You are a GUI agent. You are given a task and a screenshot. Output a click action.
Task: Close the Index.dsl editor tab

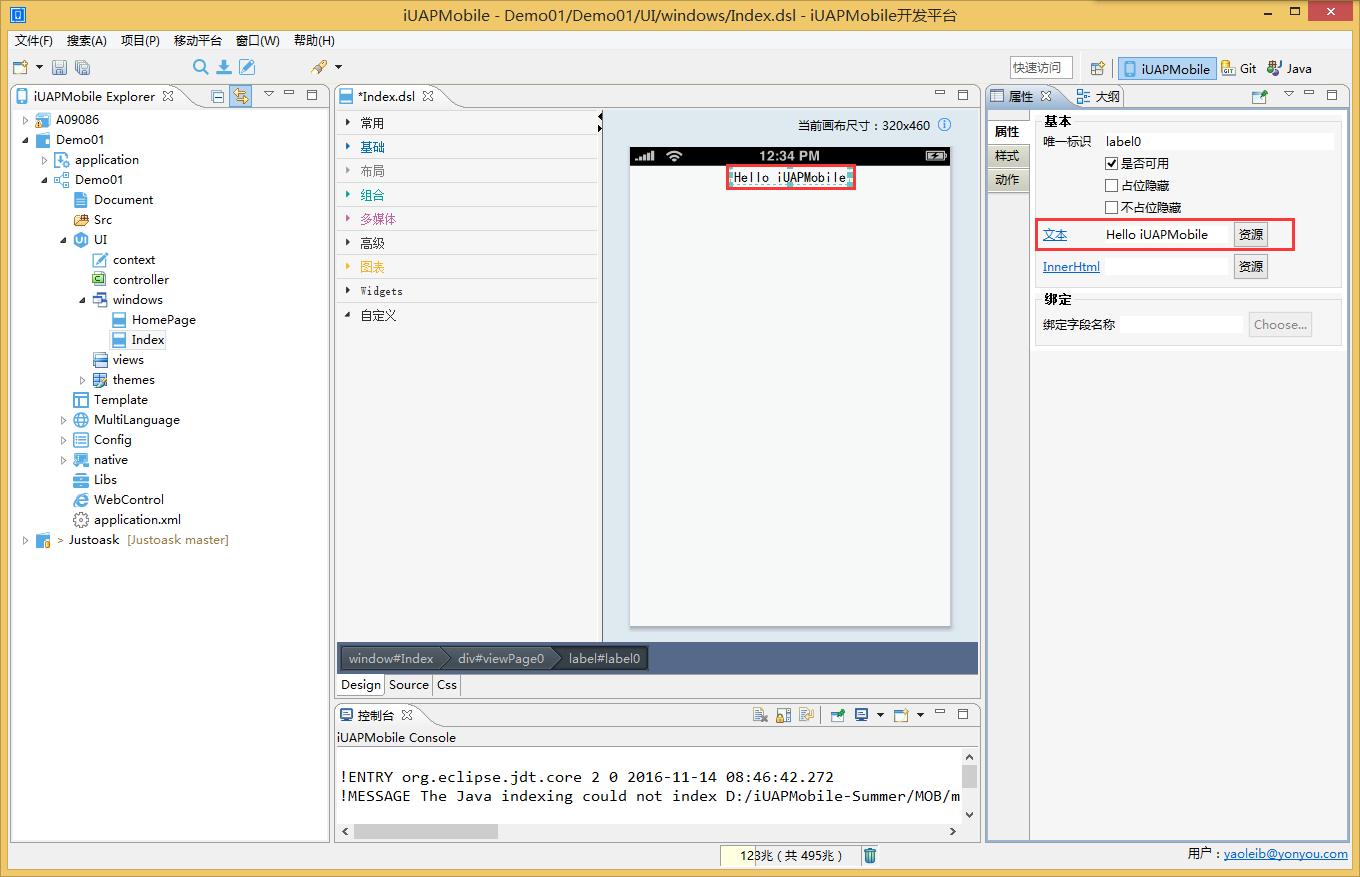tap(428, 96)
